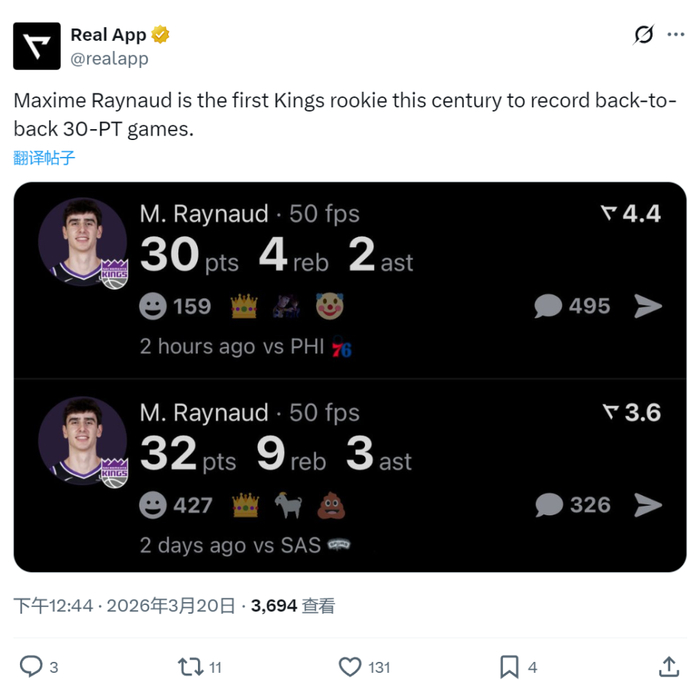
Task: Bookmark this post
Action: 509,666
